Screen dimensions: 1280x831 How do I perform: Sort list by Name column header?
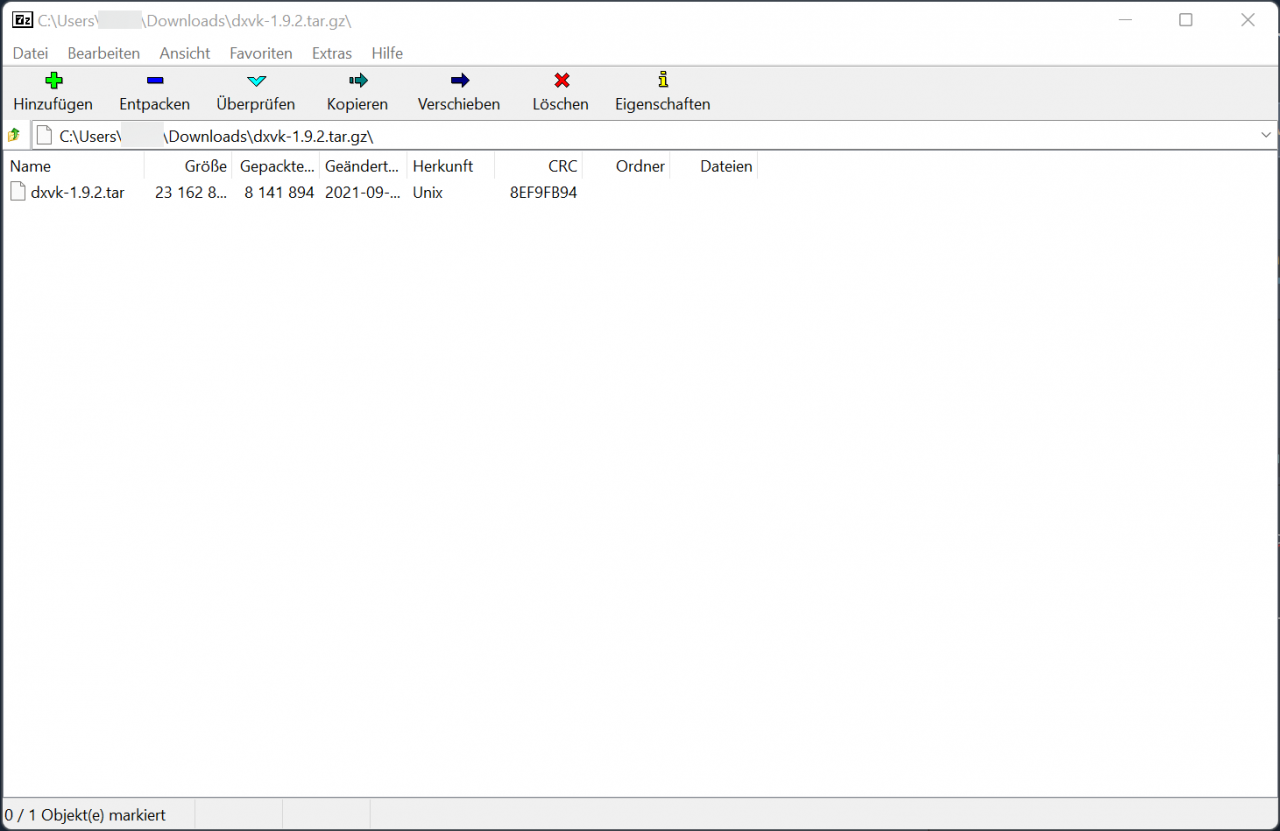coord(31,166)
